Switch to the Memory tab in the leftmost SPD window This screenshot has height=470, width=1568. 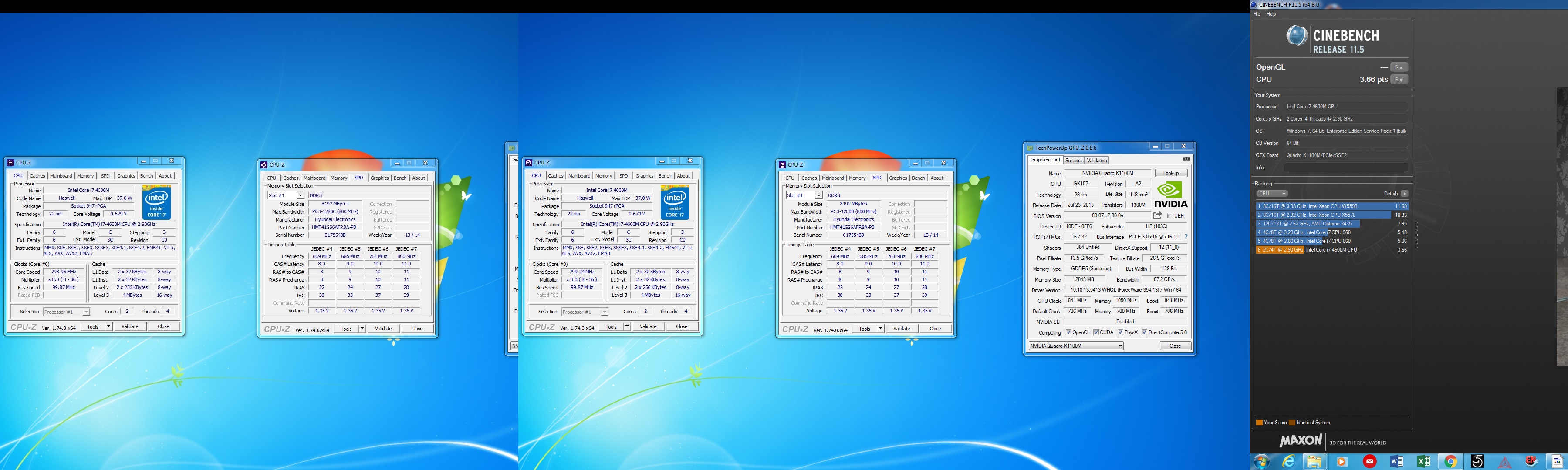point(339,178)
